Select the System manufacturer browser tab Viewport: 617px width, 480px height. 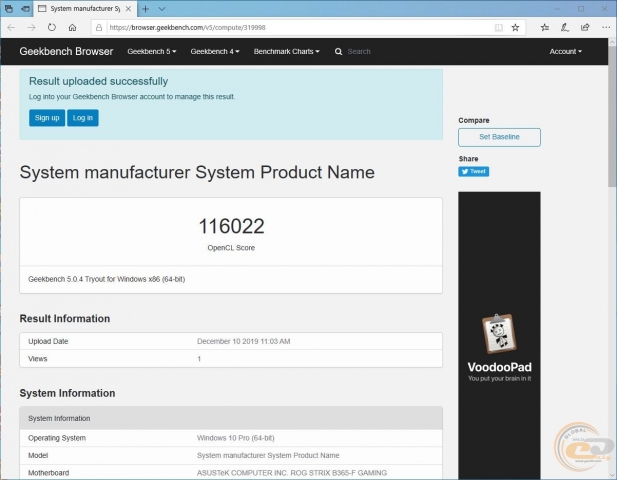click(85, 9)
